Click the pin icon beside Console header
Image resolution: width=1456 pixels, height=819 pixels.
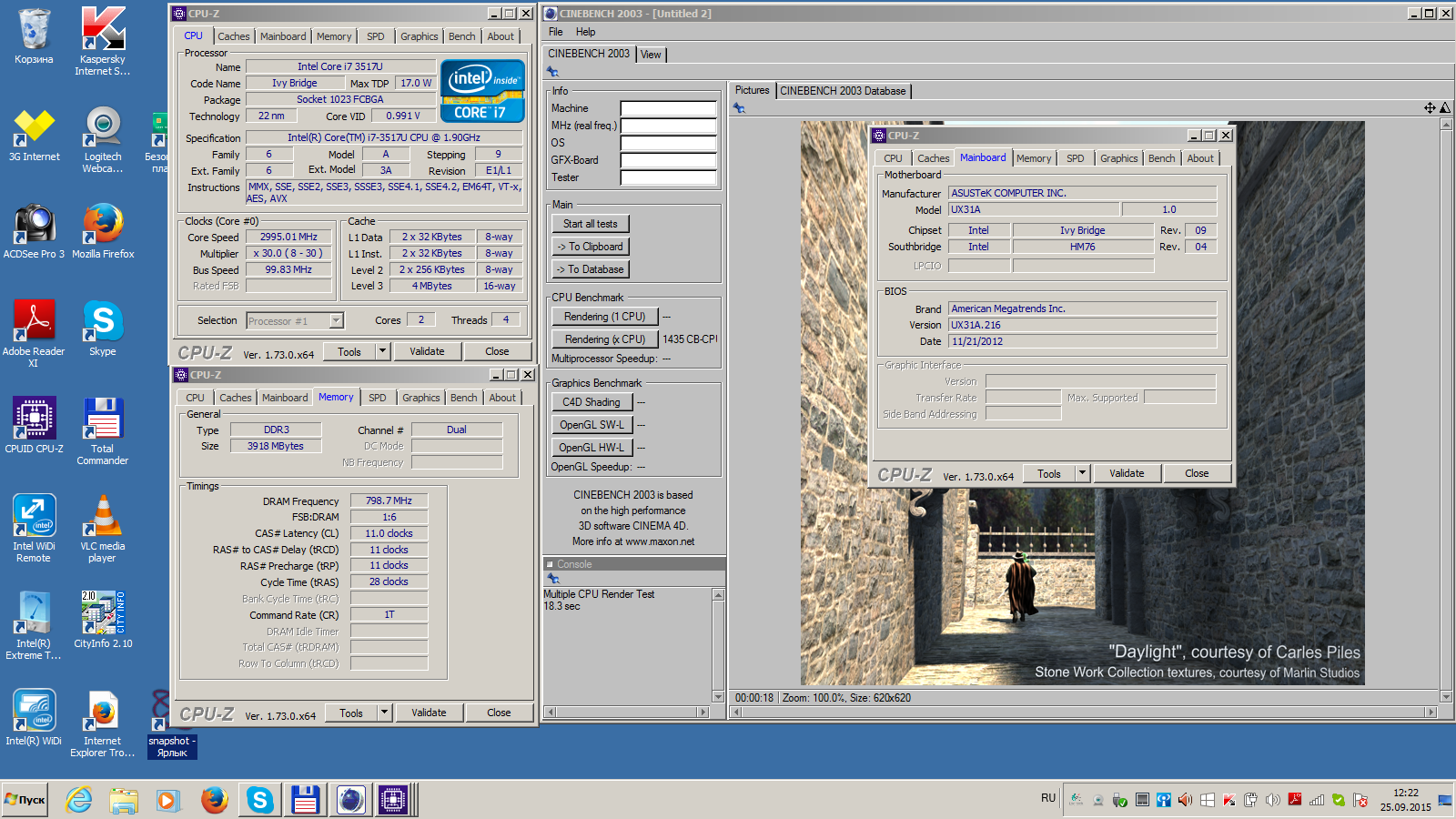tap(552, 579)
